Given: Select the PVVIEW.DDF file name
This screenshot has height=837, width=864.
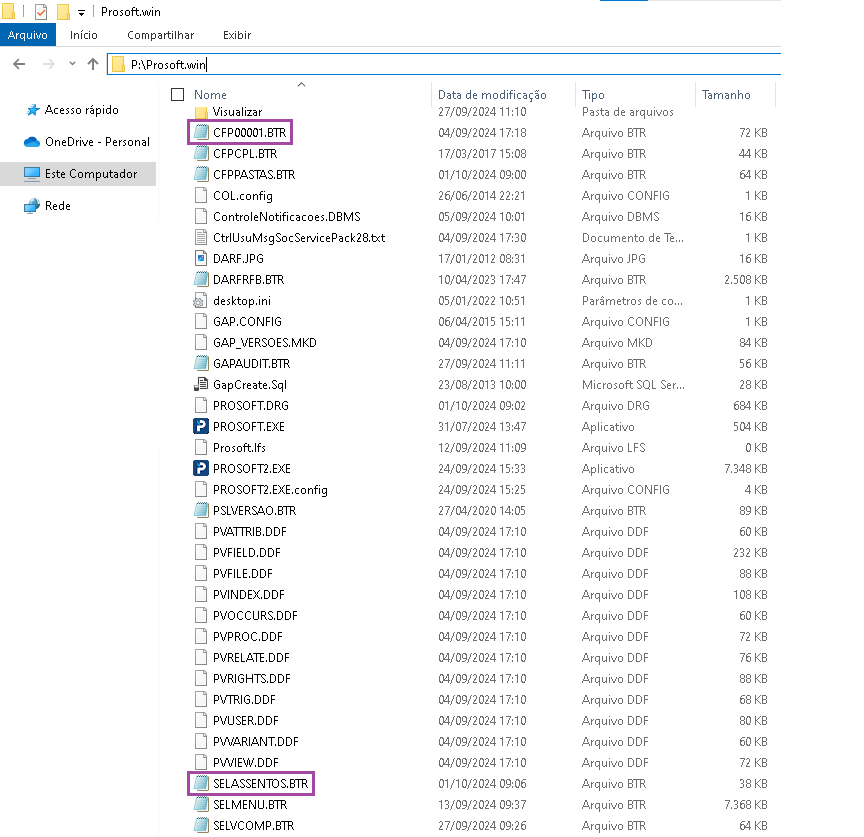Looking at the screenshot, I should pyautogui.click(x=246, y=763).
